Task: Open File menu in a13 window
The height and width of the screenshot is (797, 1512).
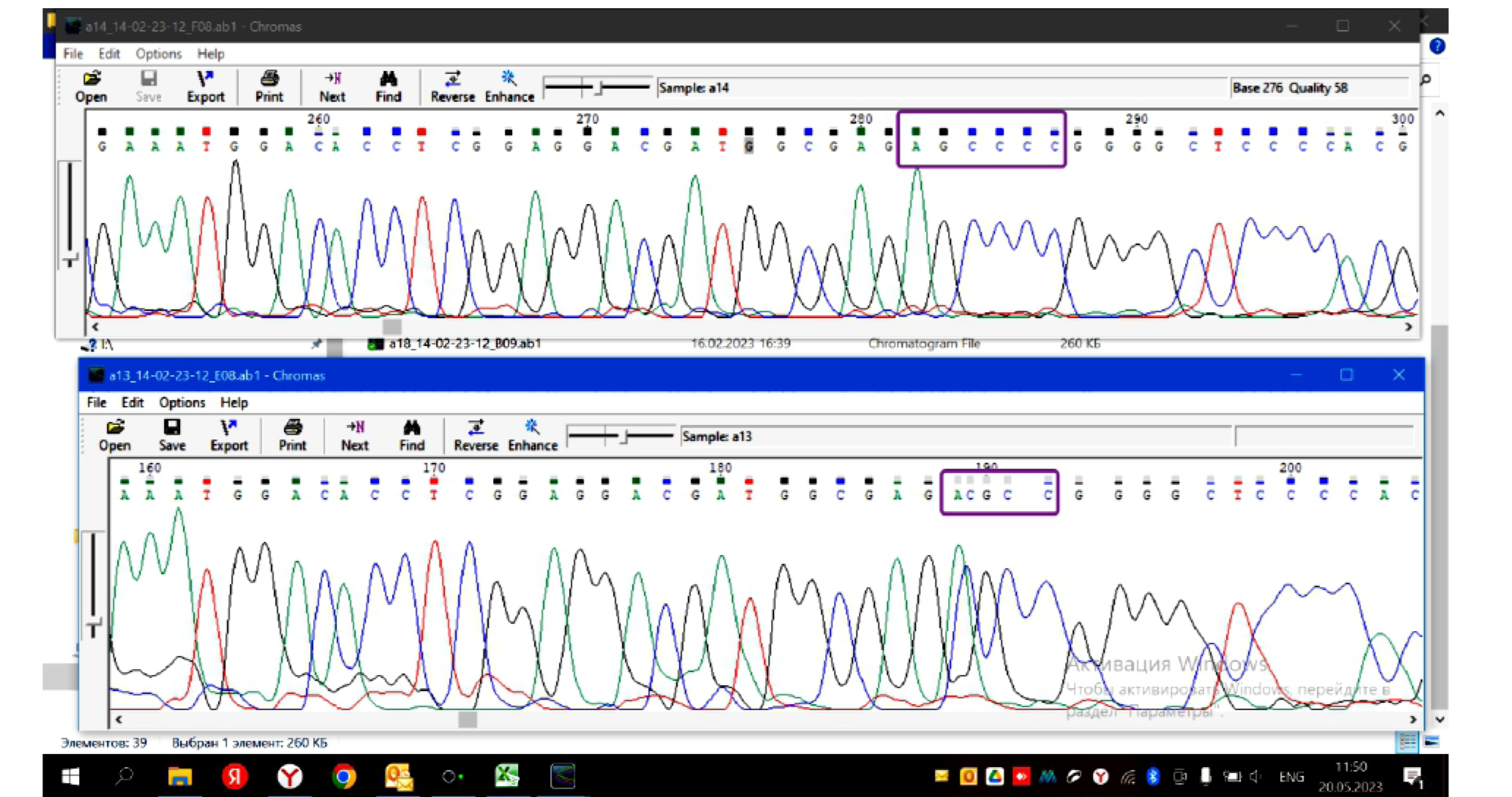Action: [x=96, y=402]
